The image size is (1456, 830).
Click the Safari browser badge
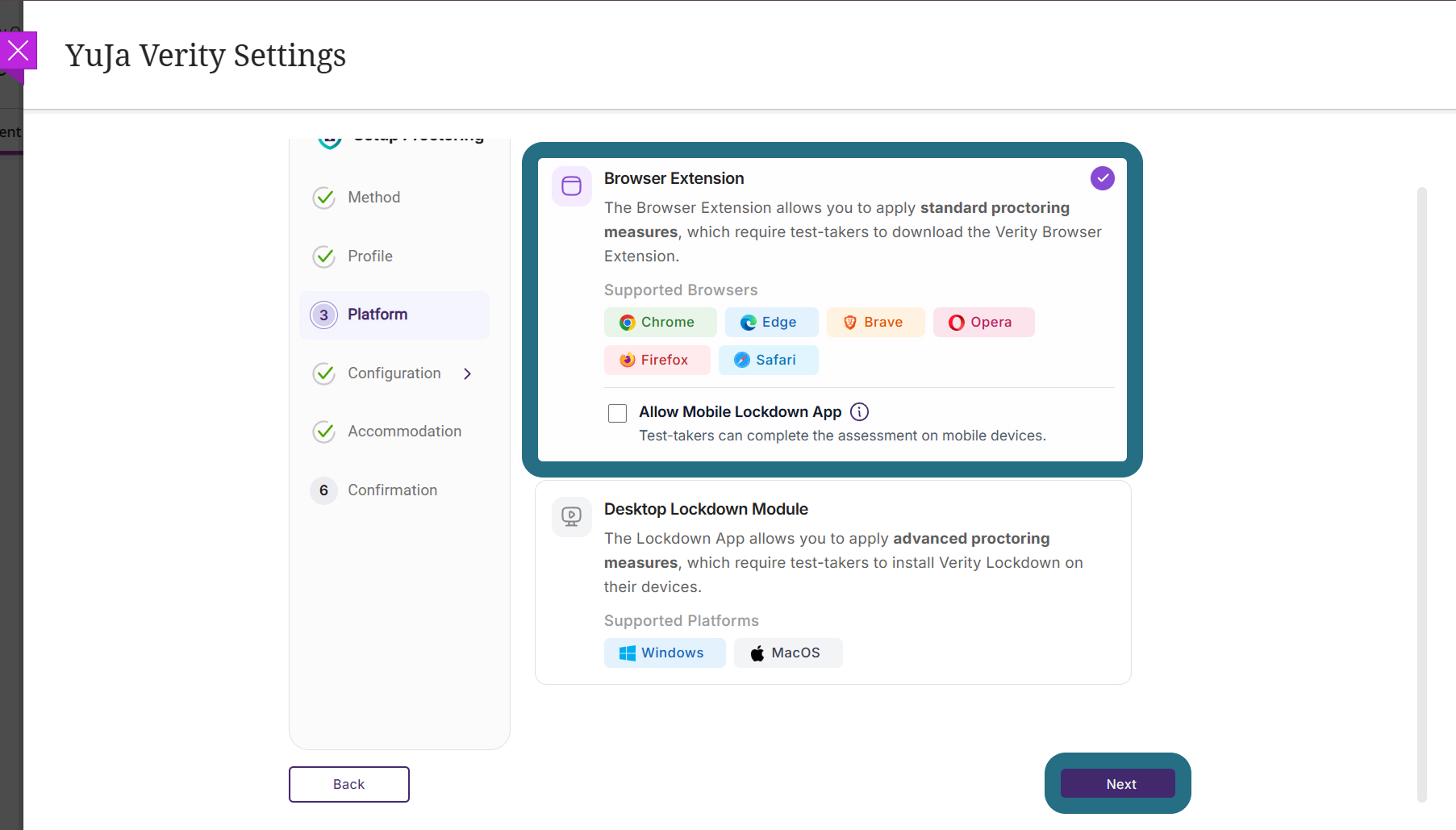[x=768, y=360]
